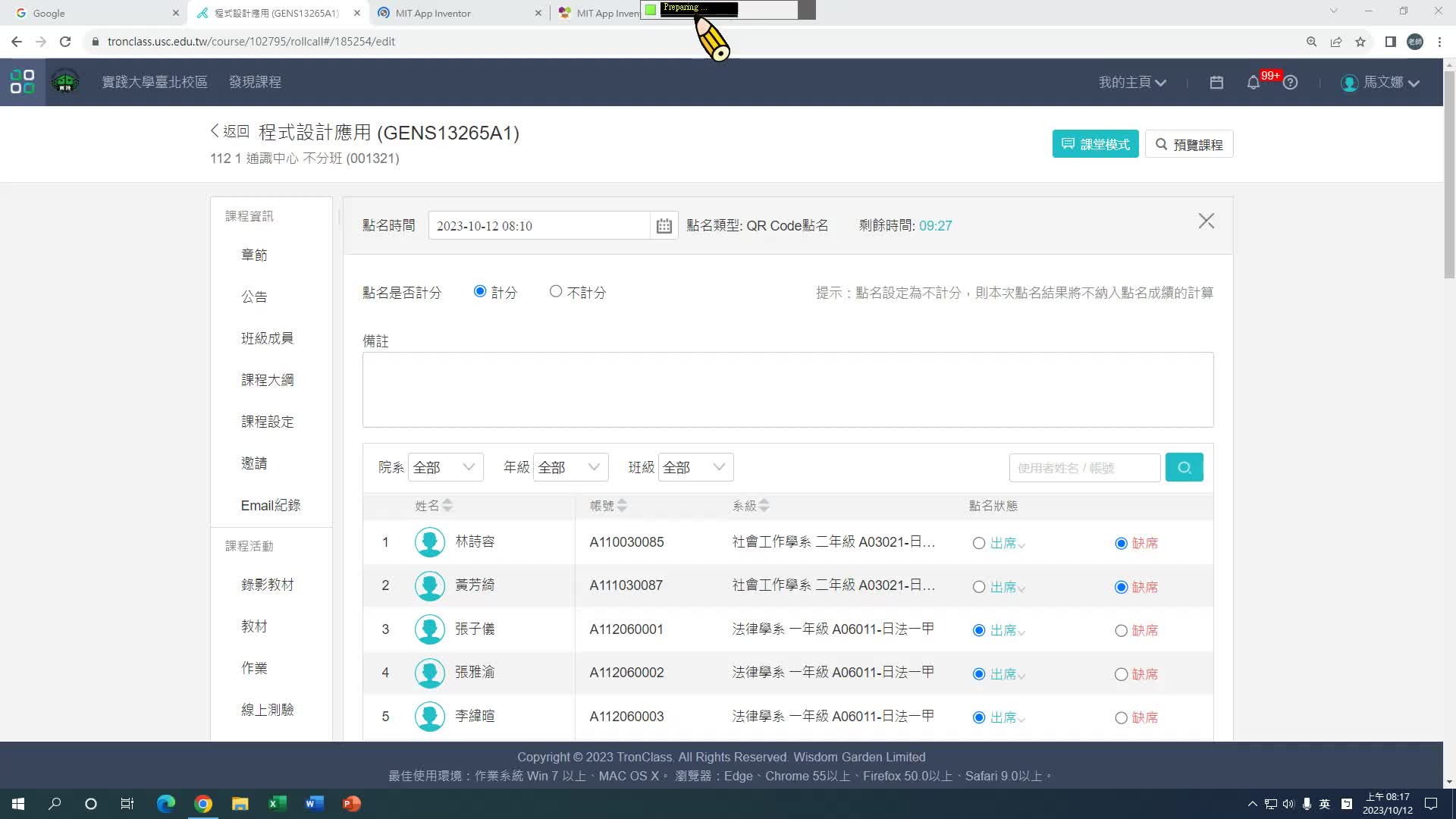Open 錄影教材 in course activities
Screen dimensions: 1456x819
[x=267, y=585]
